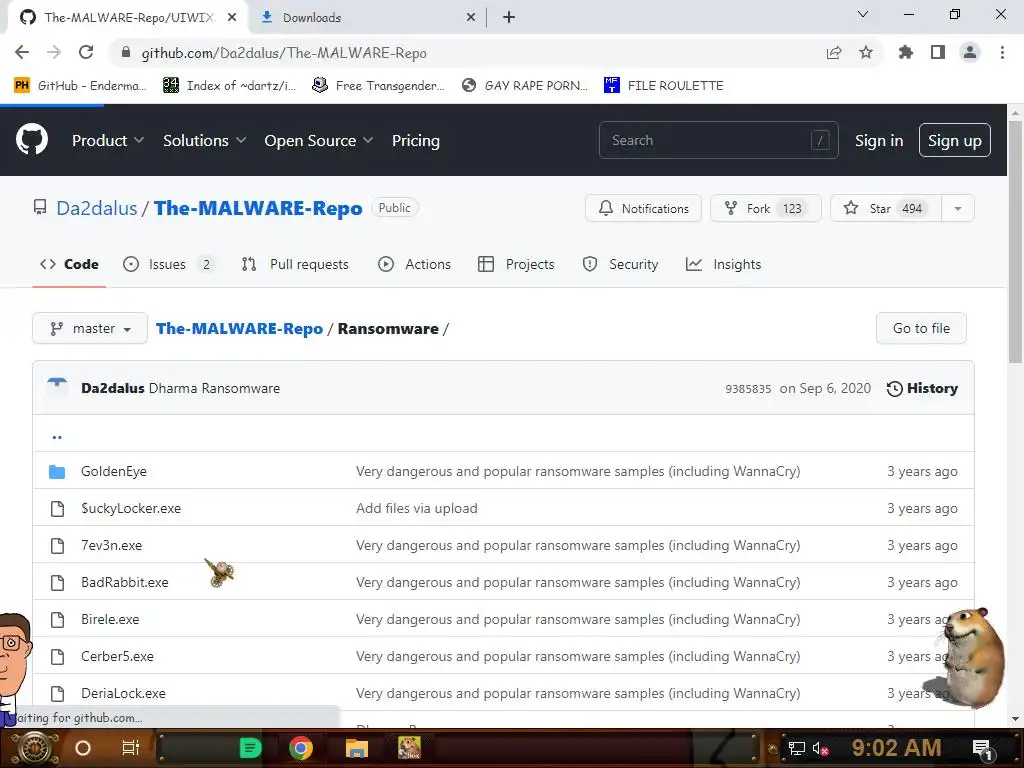This screenshot has height=768, width=1024.
Task: Bookmark this page with star icon
Action: pos(866,52)
